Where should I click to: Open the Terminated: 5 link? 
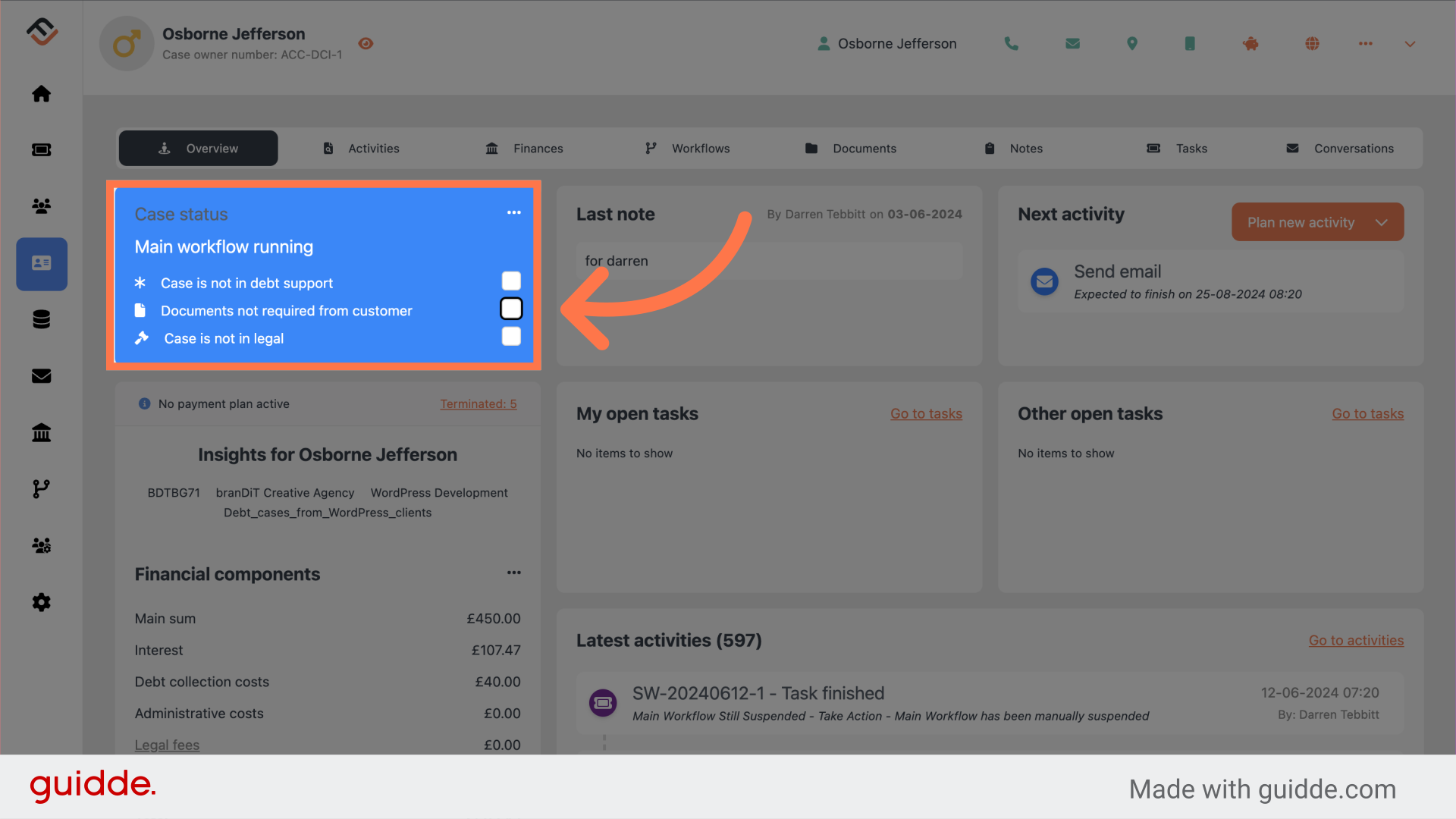[479, 404]
